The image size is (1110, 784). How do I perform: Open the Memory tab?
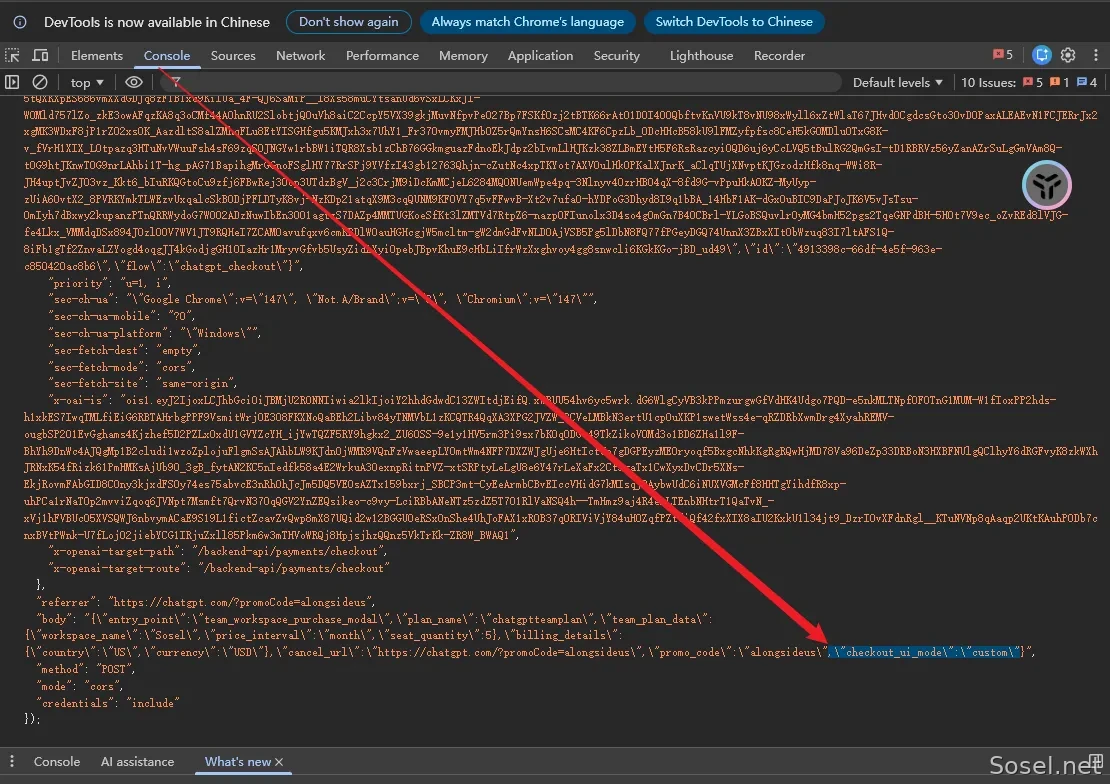click(x=463, y=55)
